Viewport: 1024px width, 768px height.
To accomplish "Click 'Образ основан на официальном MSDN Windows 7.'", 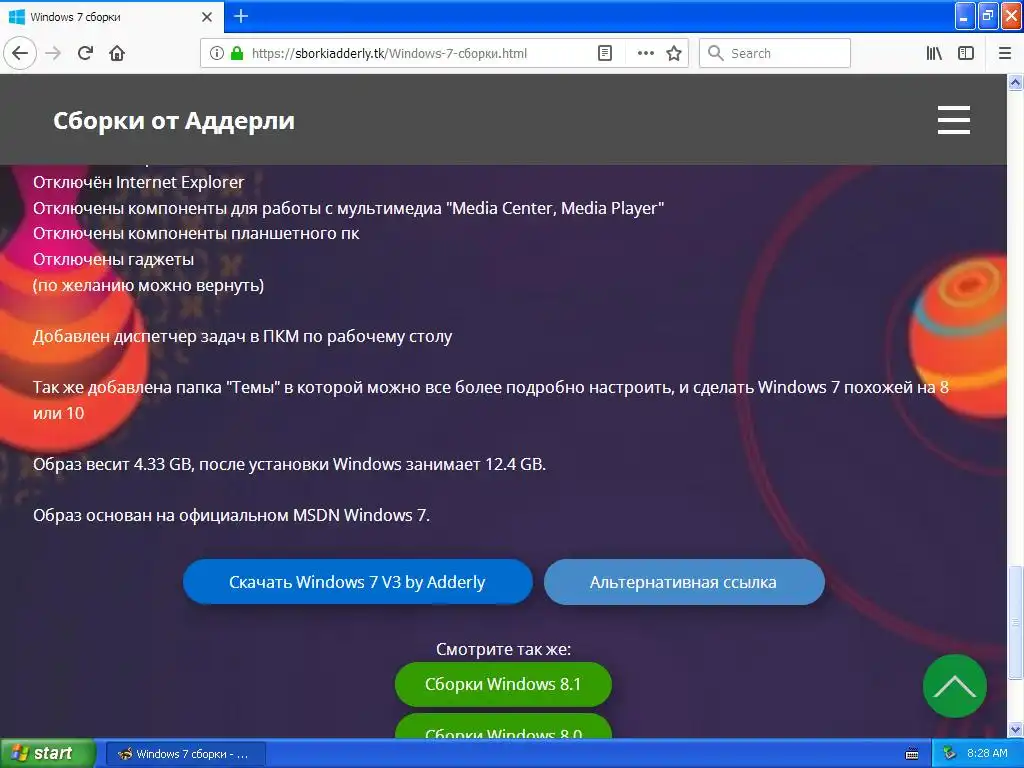I will coord(231,515).
